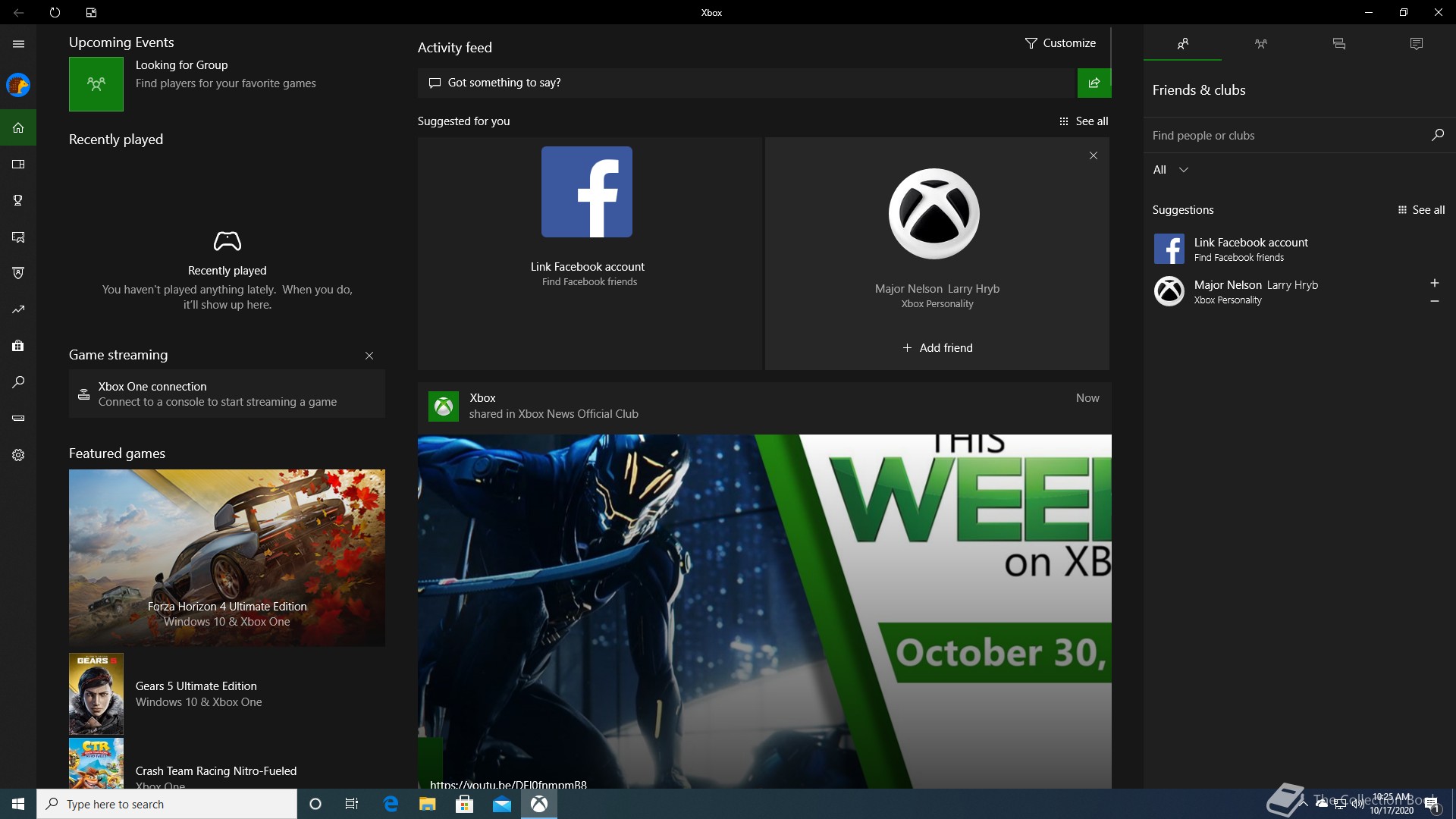The height and width of the screenshot is (819, 1456).
Task: Click the share post icon button
Action: tap(1094, 83)
